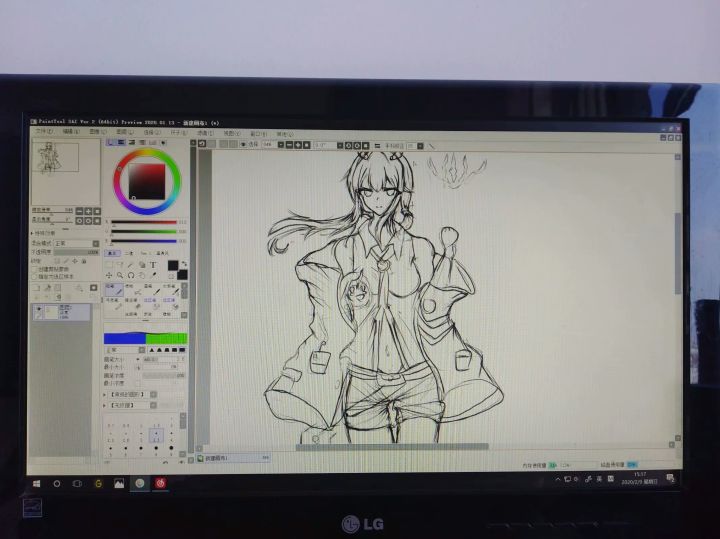
Task: Open the File menu
Action: 45,131
